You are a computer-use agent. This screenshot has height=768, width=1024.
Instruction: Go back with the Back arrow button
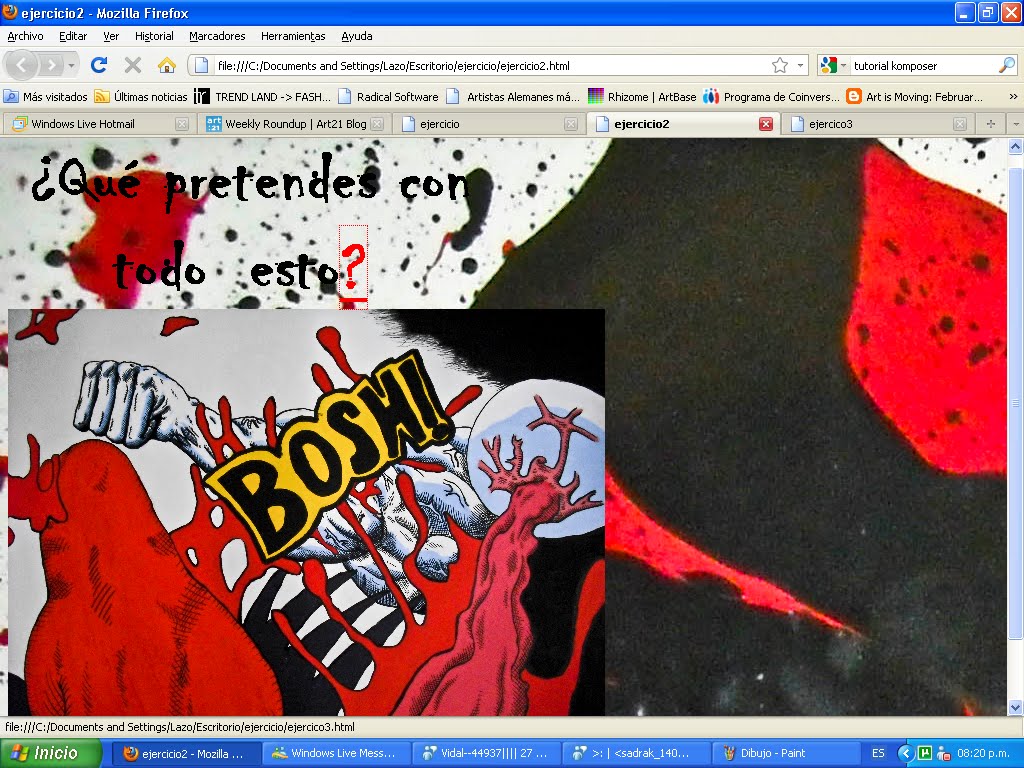click(x=22, y=65)
